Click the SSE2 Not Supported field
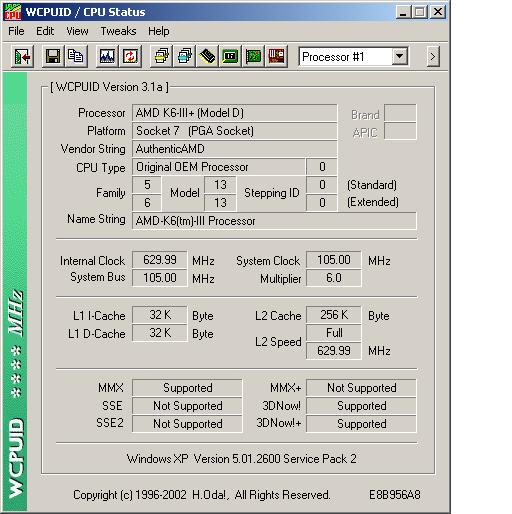This screenshot has width=512, height=514. 187,424
